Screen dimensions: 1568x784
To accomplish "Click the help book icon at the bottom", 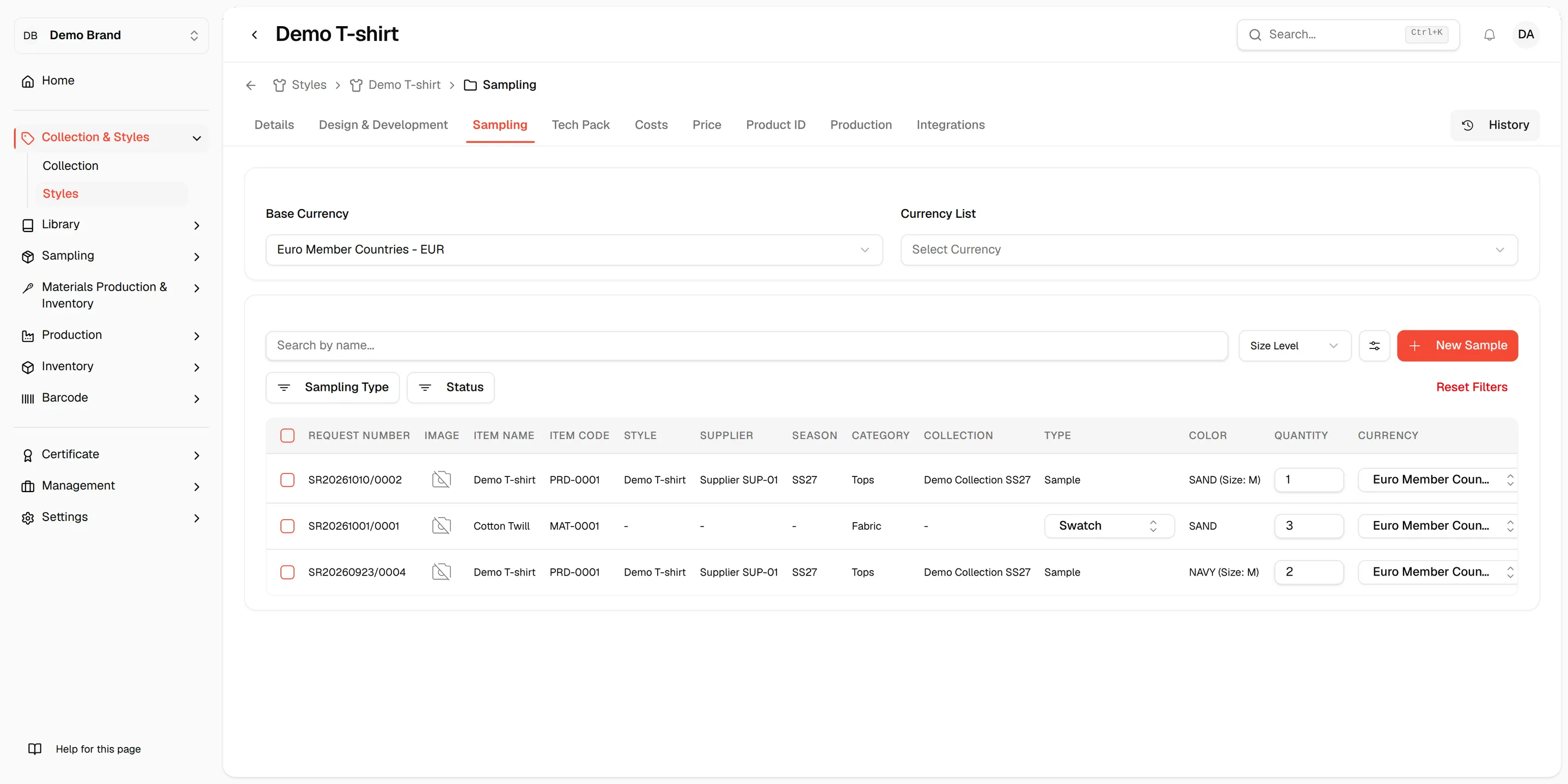I will (35, 749).
